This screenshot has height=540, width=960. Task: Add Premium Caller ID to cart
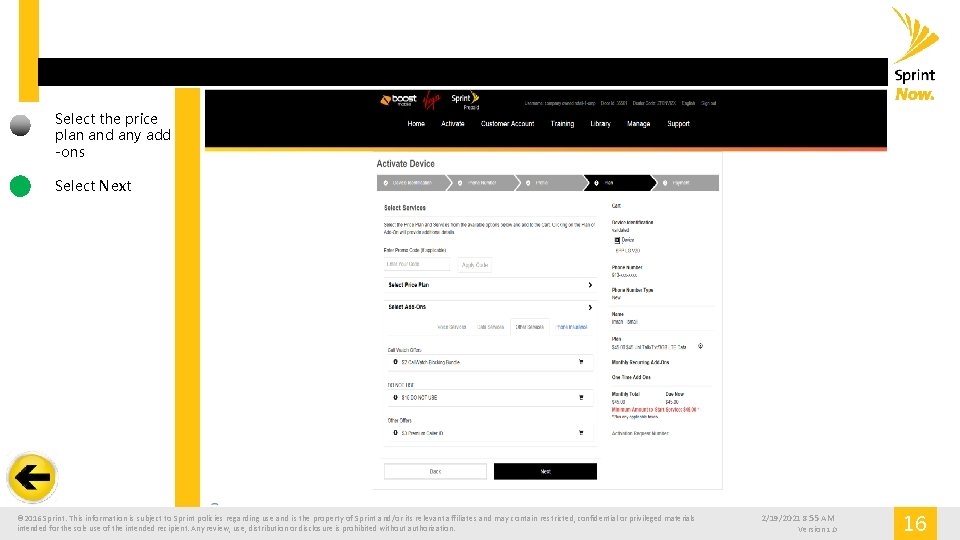pyautogui.click(x=581, y=433)
